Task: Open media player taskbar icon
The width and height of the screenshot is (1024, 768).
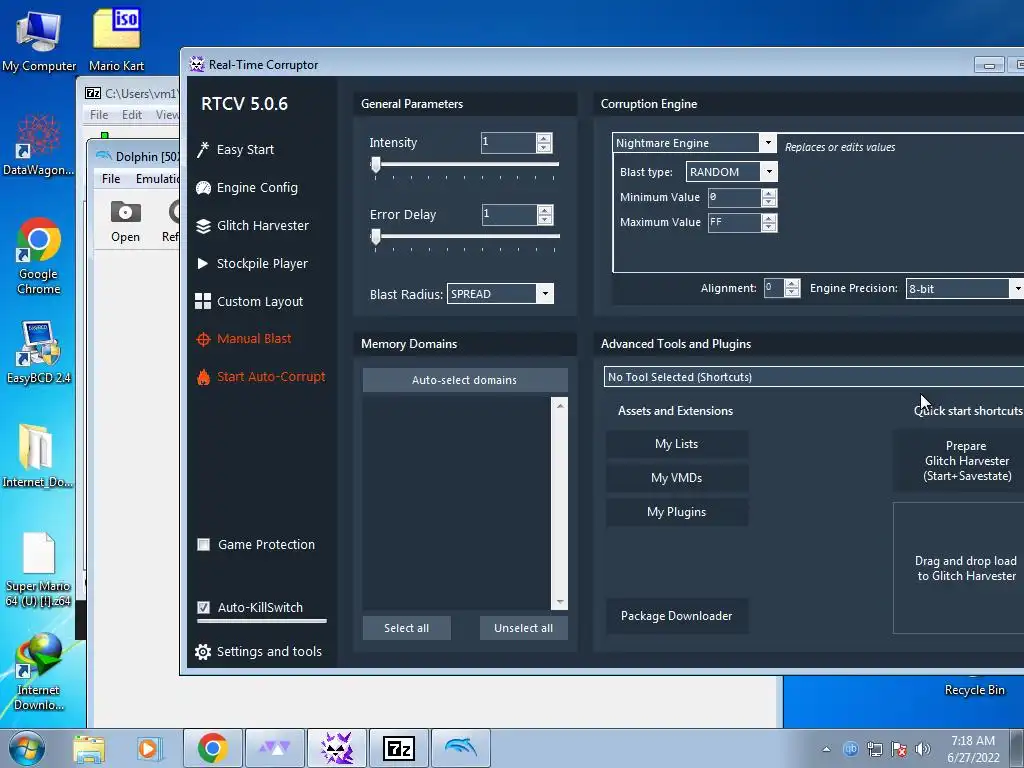Action: click(x=150, y=748)
